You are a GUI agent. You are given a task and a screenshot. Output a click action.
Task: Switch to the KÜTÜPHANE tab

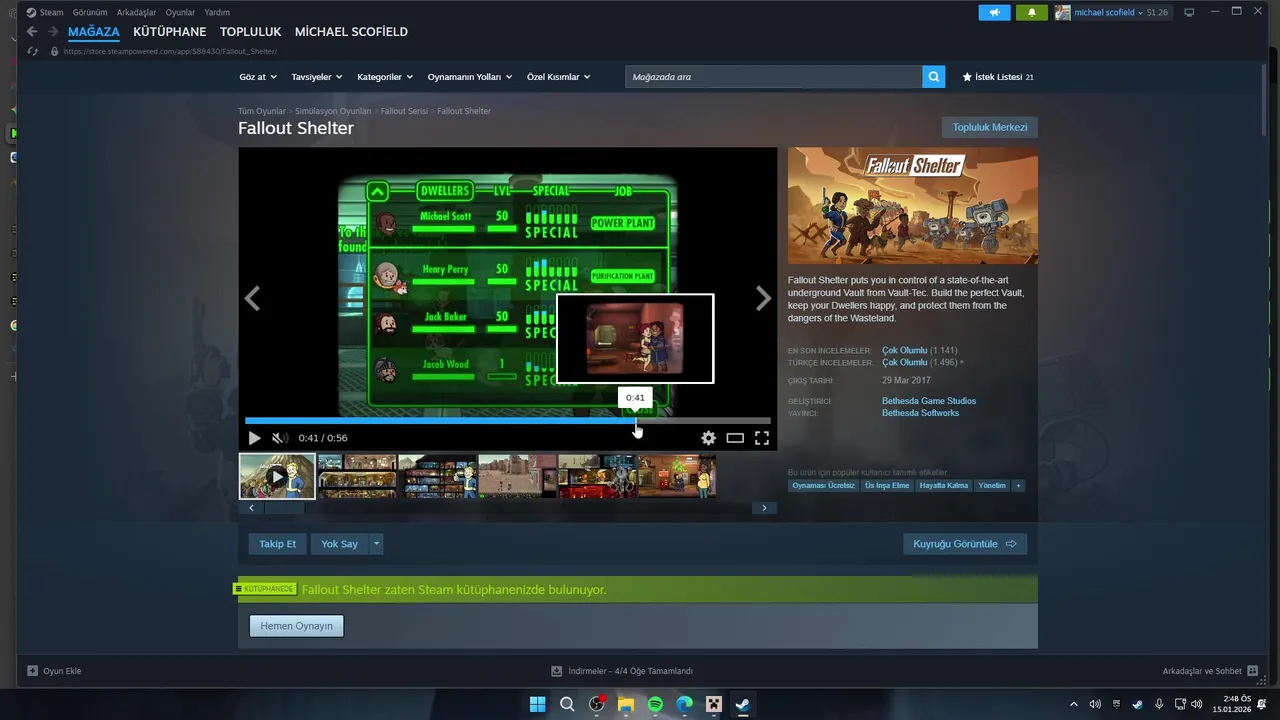point(169,32)
